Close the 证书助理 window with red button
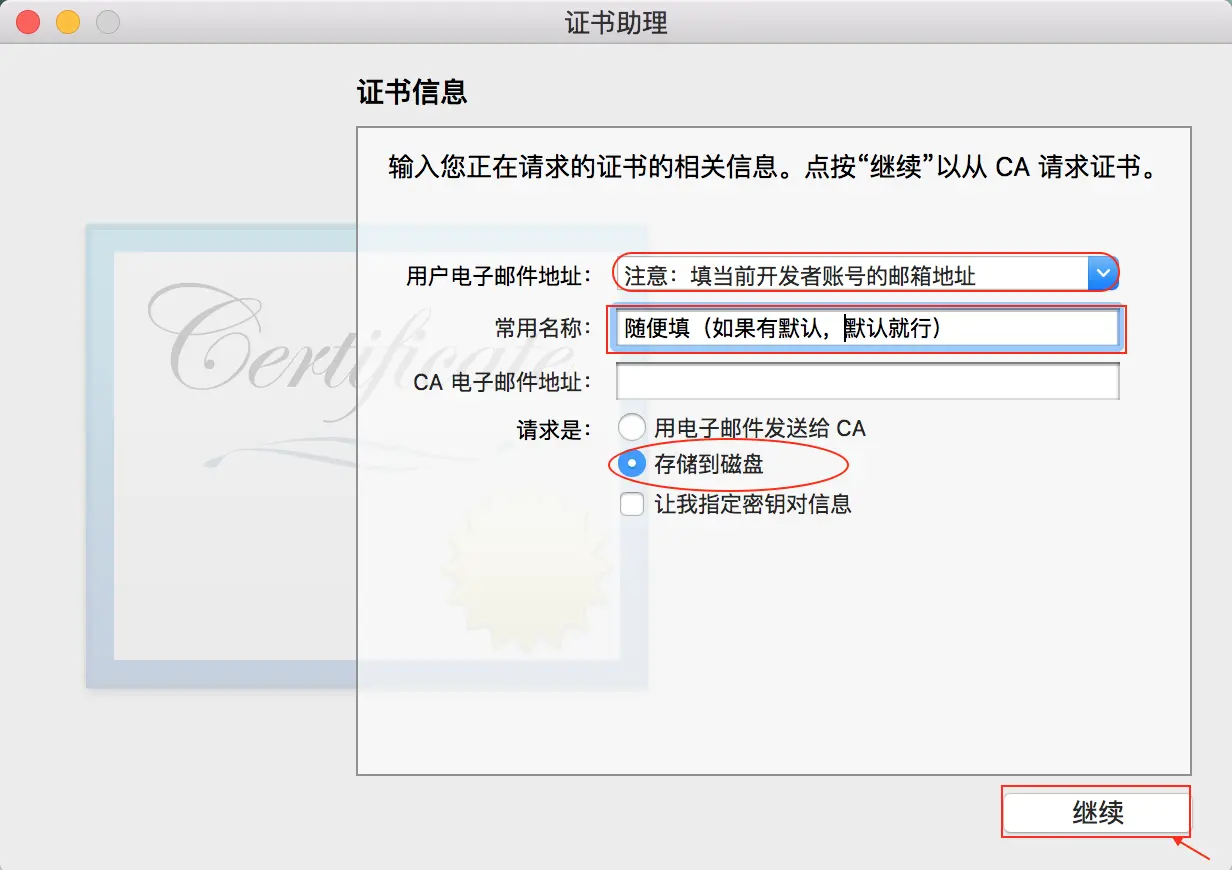Screen dimensions: 1232x870 28,22
